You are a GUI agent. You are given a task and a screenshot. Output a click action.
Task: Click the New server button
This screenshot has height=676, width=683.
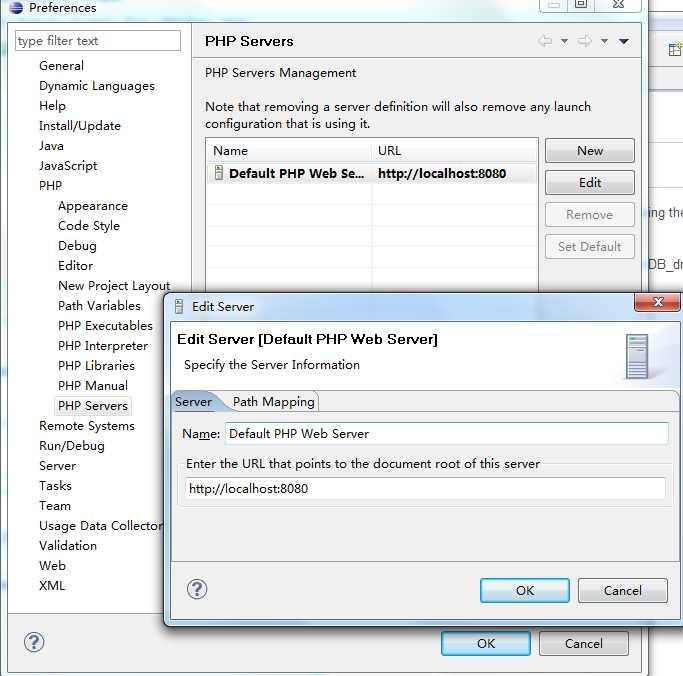(x=590, y=151)
